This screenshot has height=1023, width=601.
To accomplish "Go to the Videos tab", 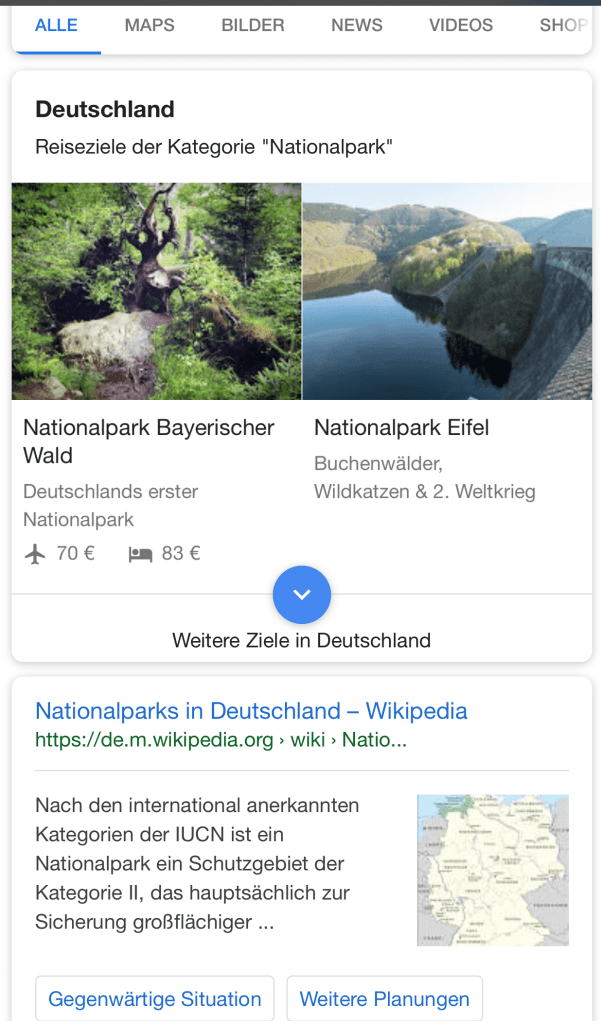I will [461, 25].
